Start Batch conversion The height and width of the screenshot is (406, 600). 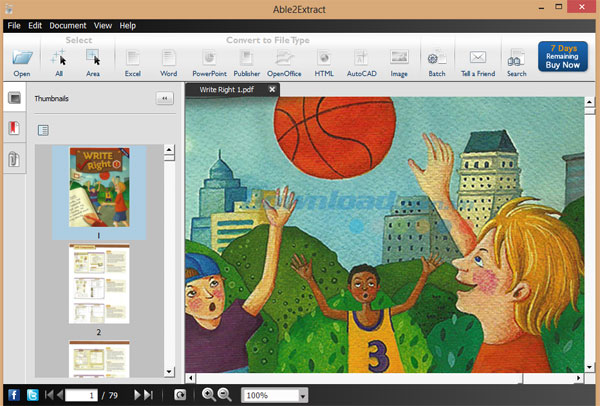tap(437, 61)
